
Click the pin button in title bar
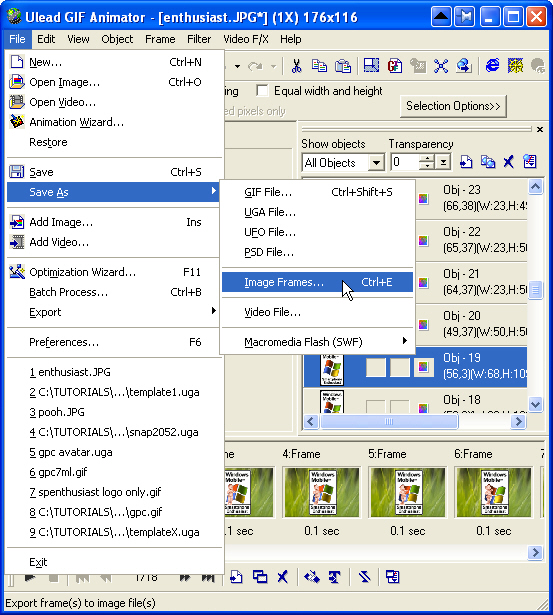tap(465, 17)
